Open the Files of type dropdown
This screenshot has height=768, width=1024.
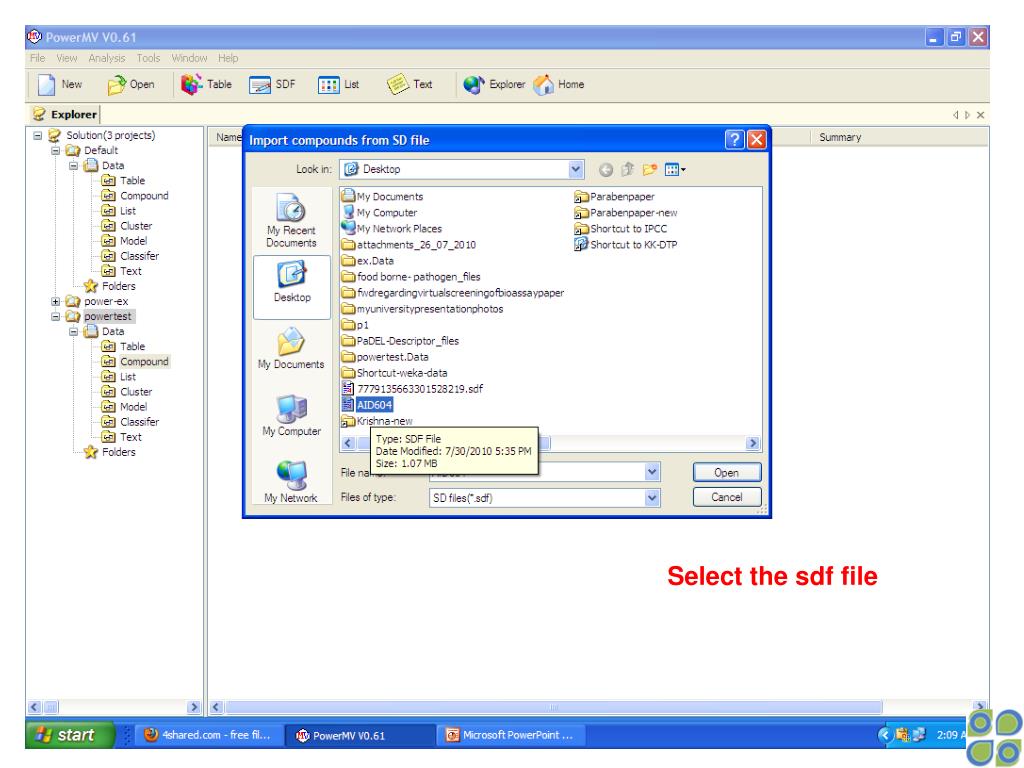click(652, 498)
